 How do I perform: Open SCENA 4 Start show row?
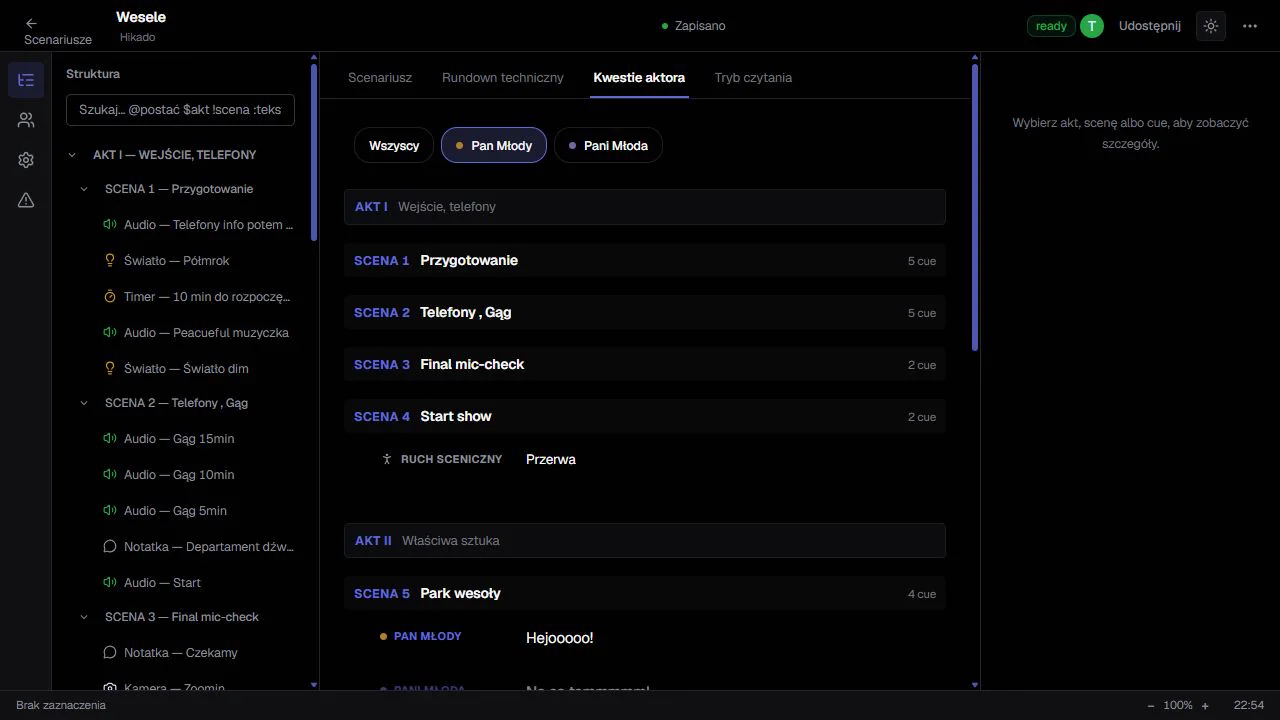coord(645,417)
